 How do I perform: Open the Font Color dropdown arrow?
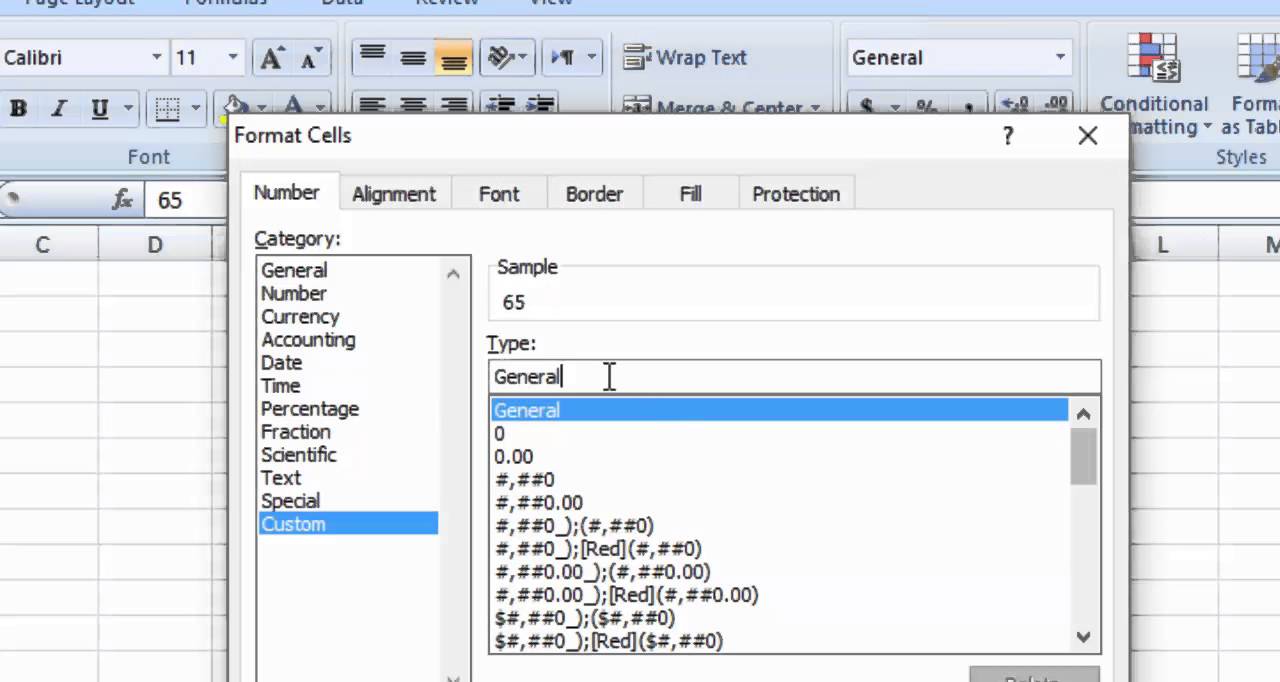pyautogui.click(x=320, y=106)
